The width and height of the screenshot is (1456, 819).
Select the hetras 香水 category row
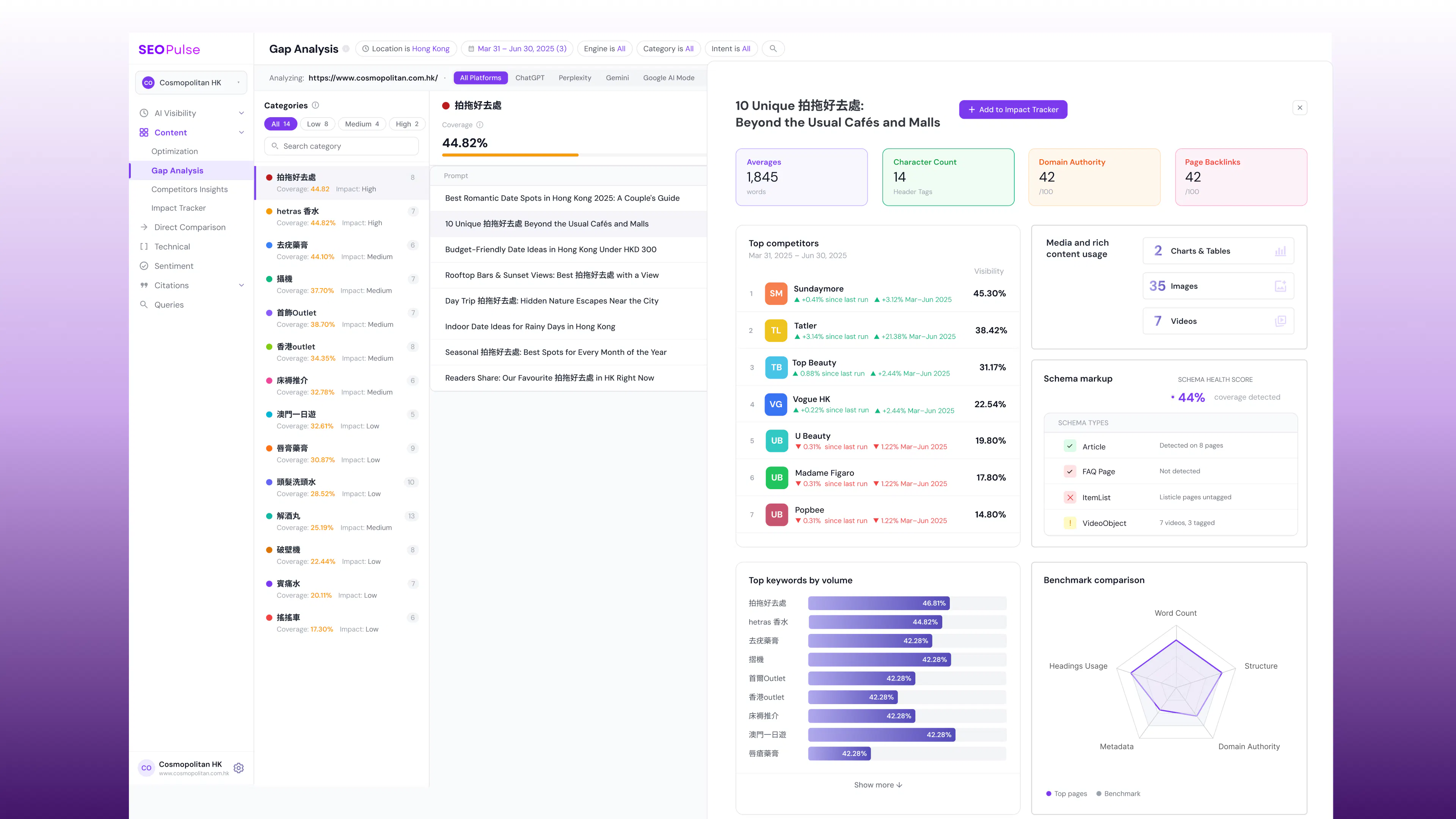(x=341, y=217)
